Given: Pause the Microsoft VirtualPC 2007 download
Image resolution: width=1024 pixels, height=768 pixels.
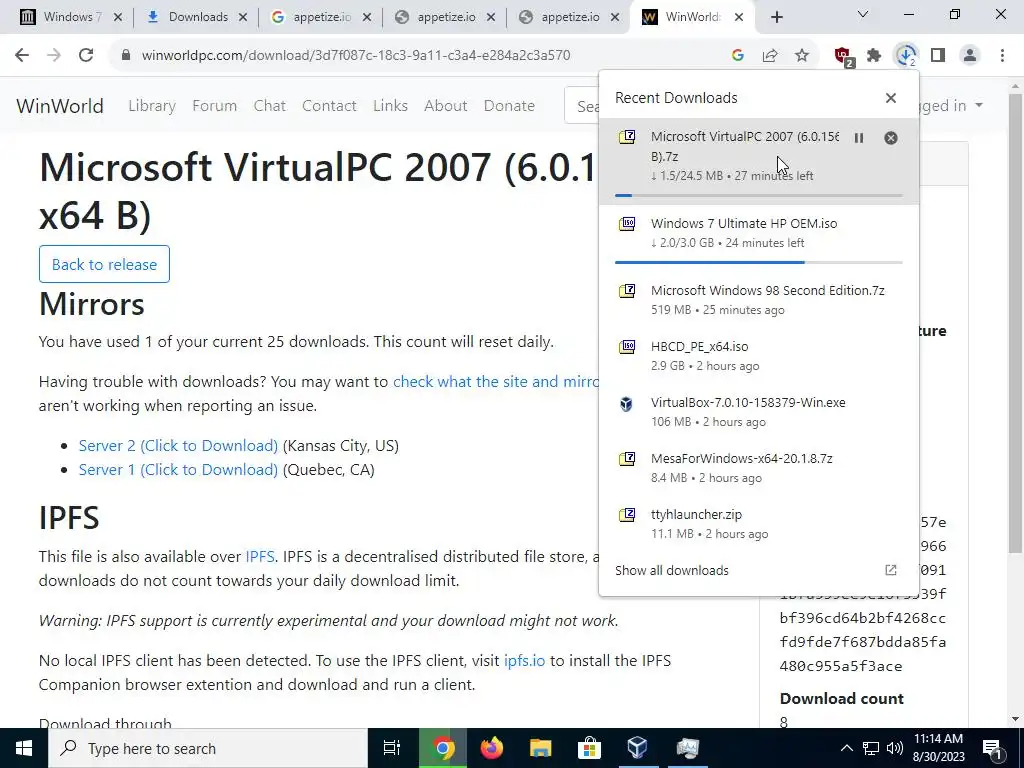Looking at the screenshot, I should coord(859,138).
